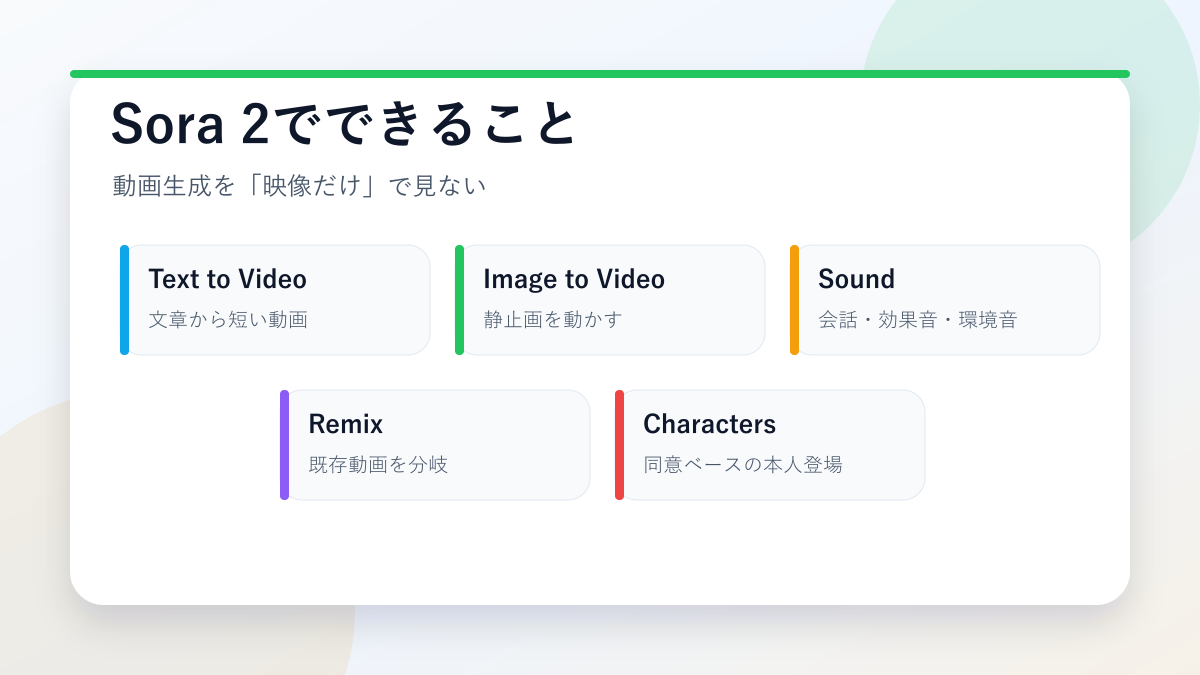
Task: Click the "Sora 2でできること" title
Action: click(344, 125)
